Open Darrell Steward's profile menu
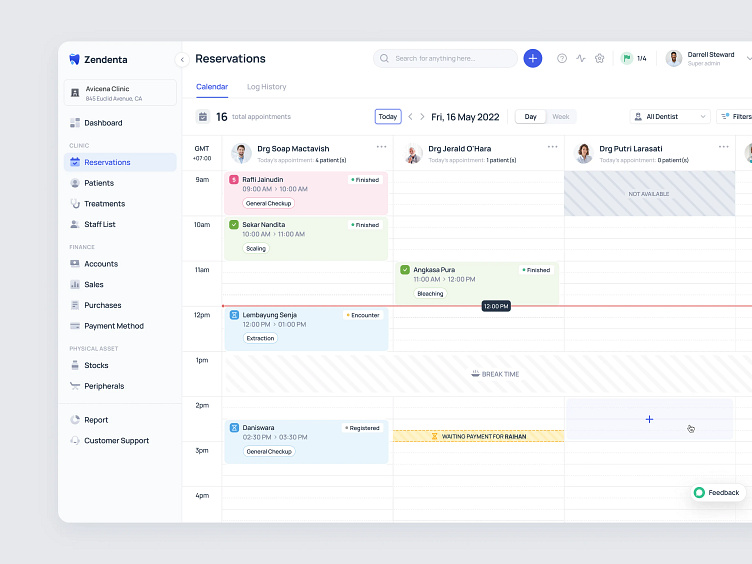This screenshot has width=752, height=564. [708, 59]
